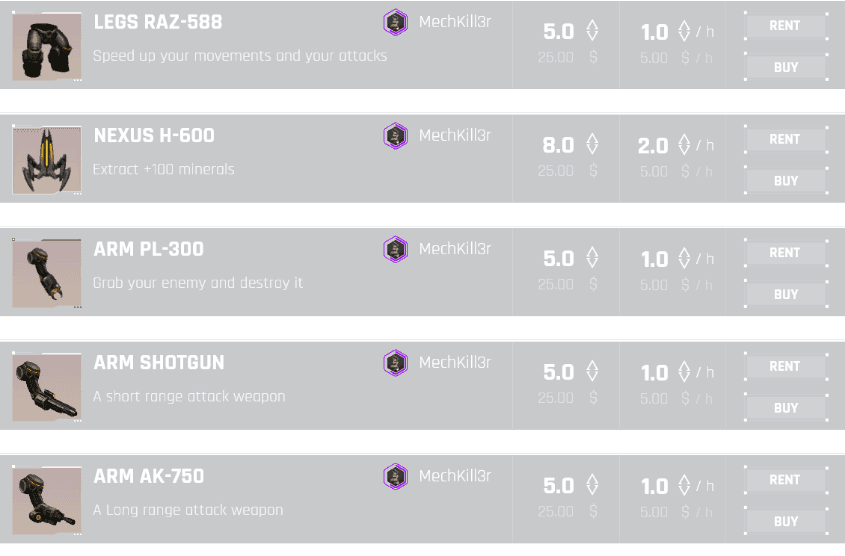Click the Legs RAZ-588 item thumbnail
Image resolution: width=845 pixels, height=556 pixels.
coord(40,47)
